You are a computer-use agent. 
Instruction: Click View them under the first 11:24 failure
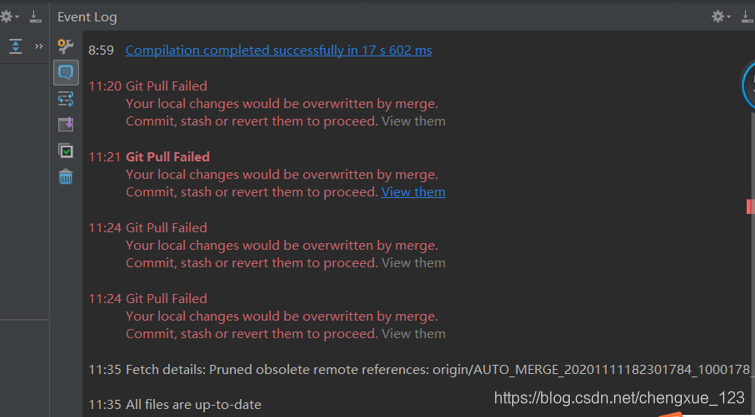pyautogui.click(x=413, y=263)
